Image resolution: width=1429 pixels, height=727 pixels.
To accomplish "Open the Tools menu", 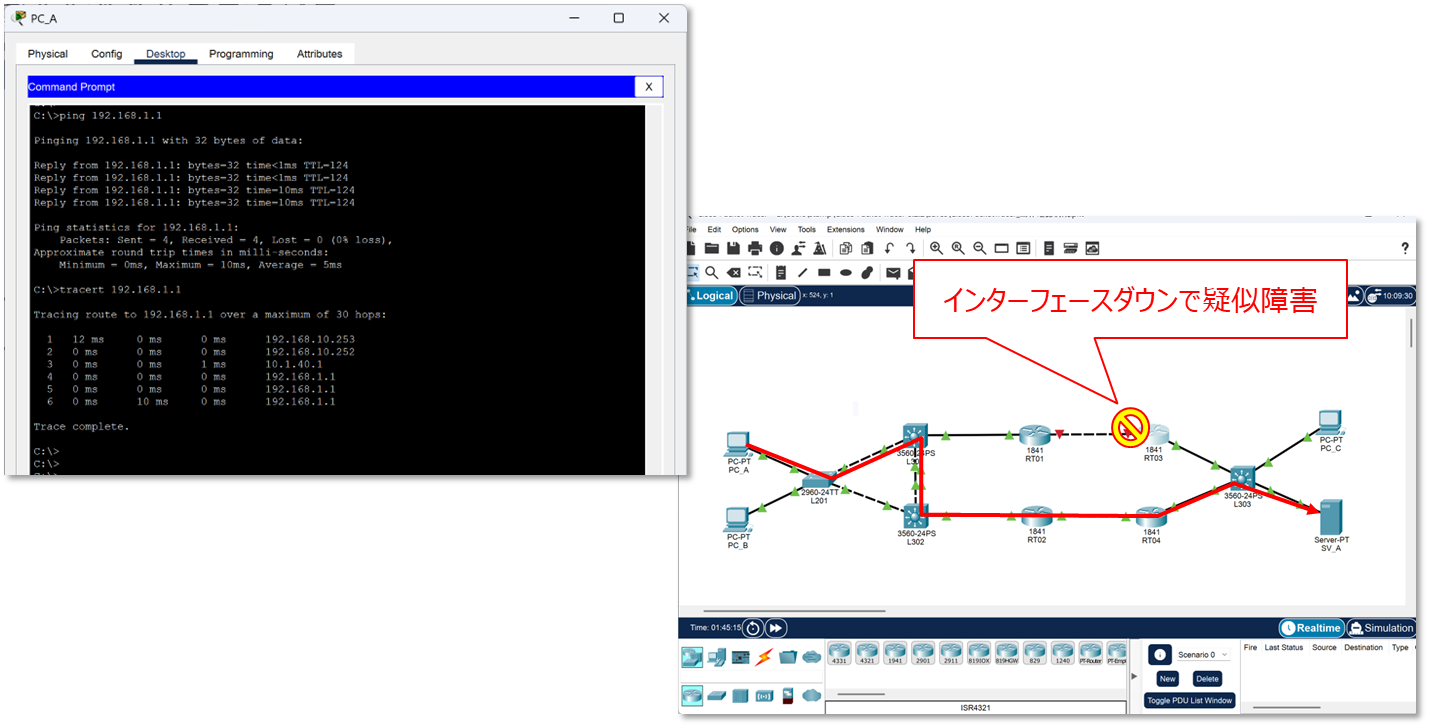I will (x=807, y=230).
